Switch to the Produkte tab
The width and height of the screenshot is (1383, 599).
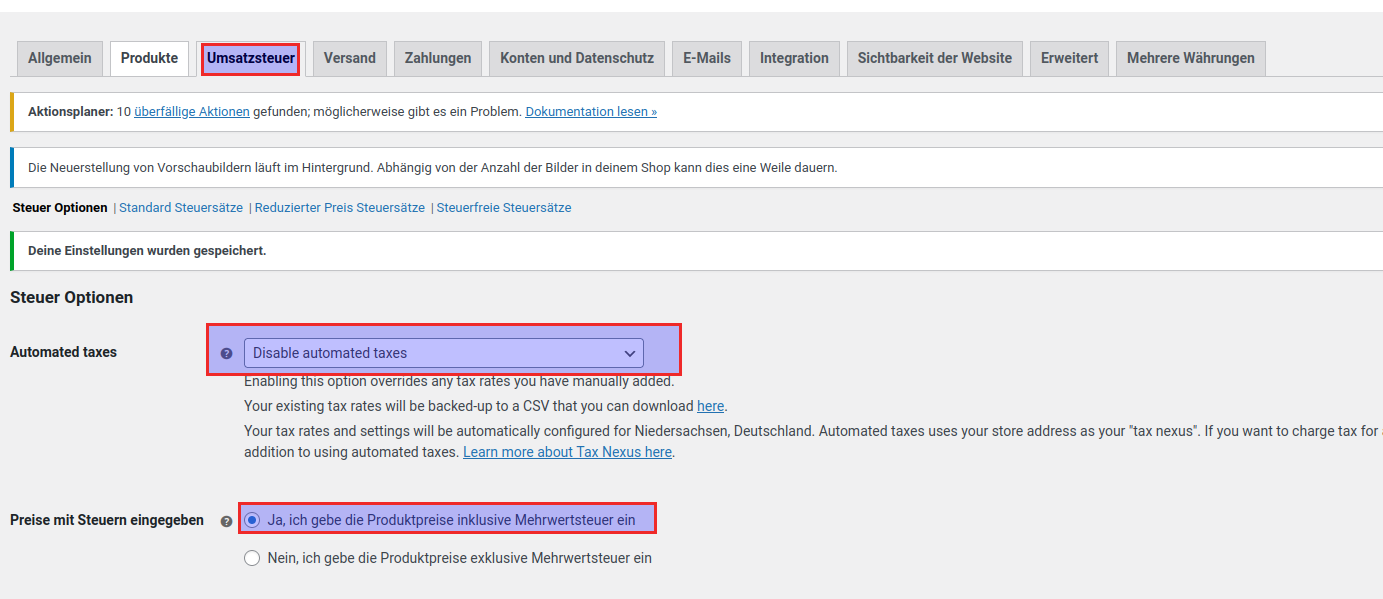(x=149, y=58)
